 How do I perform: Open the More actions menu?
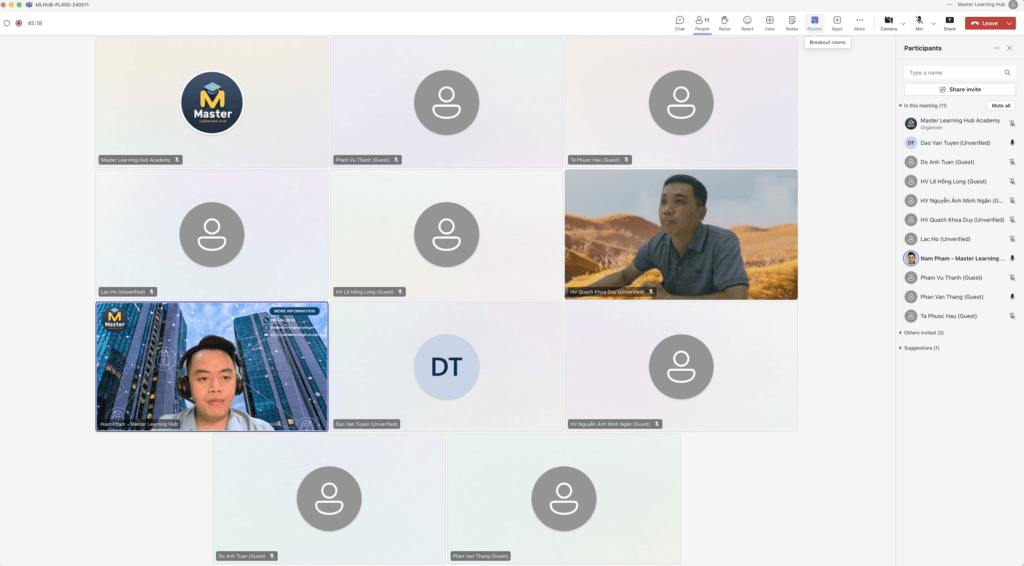859,23
